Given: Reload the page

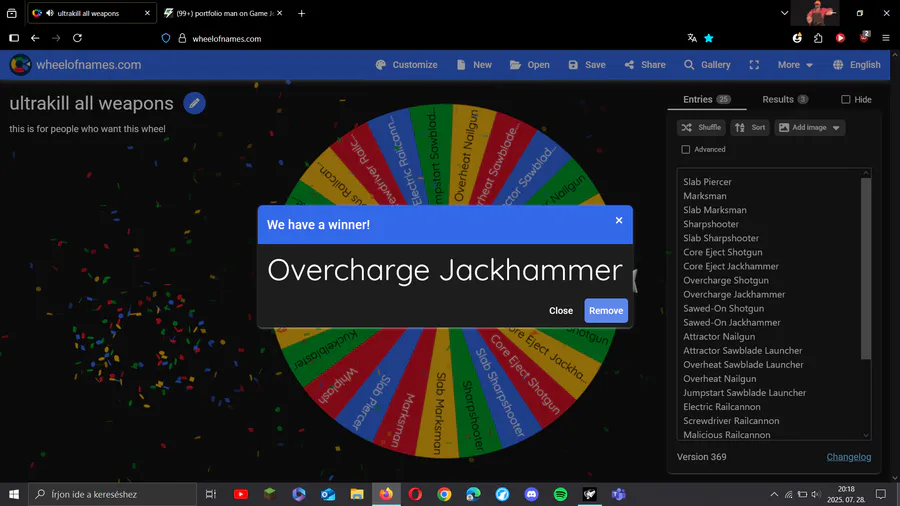Looking at the screenshot, I should coord(77,38).
